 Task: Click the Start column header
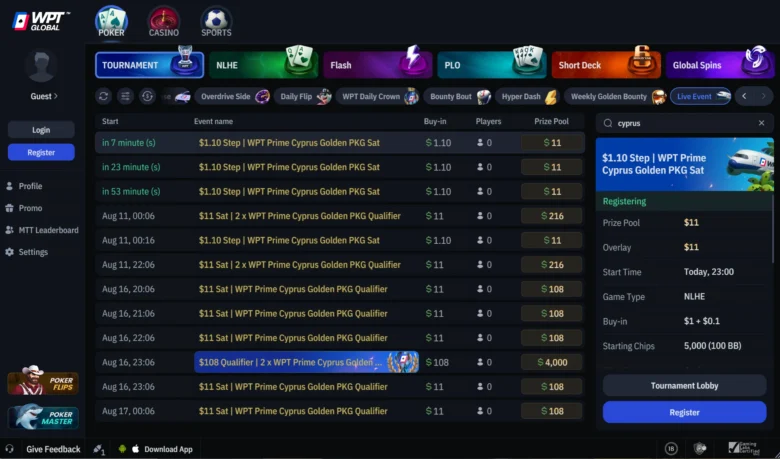(x=110, y=121)
